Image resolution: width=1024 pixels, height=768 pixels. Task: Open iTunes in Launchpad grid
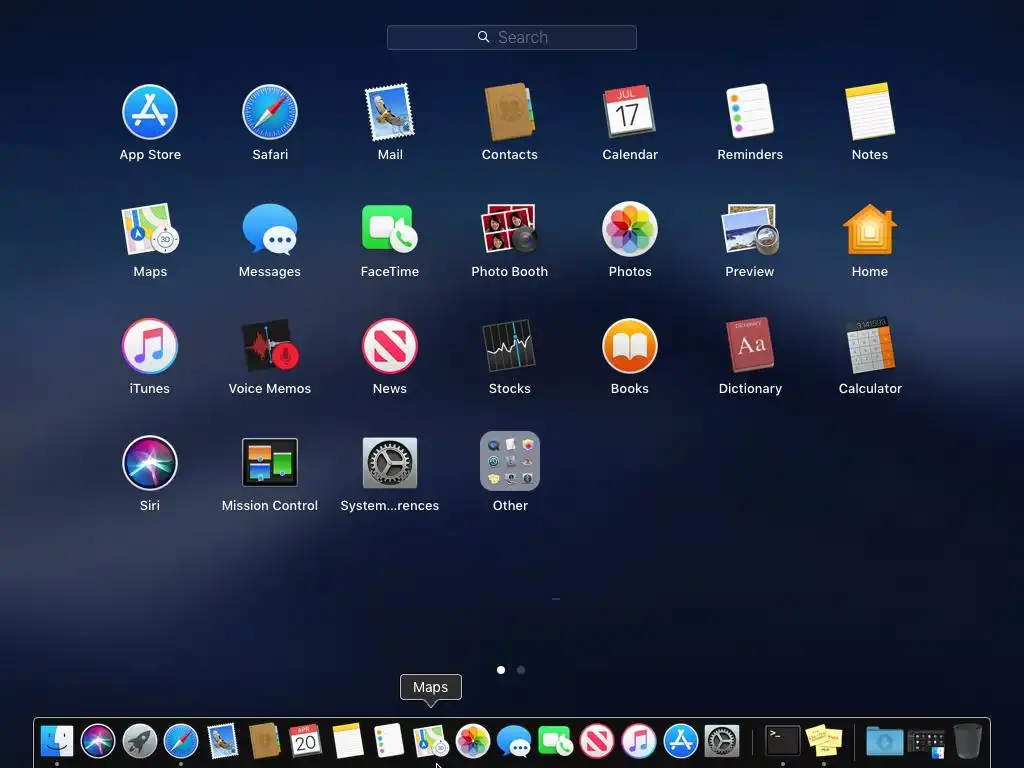(x=150, y=345)
